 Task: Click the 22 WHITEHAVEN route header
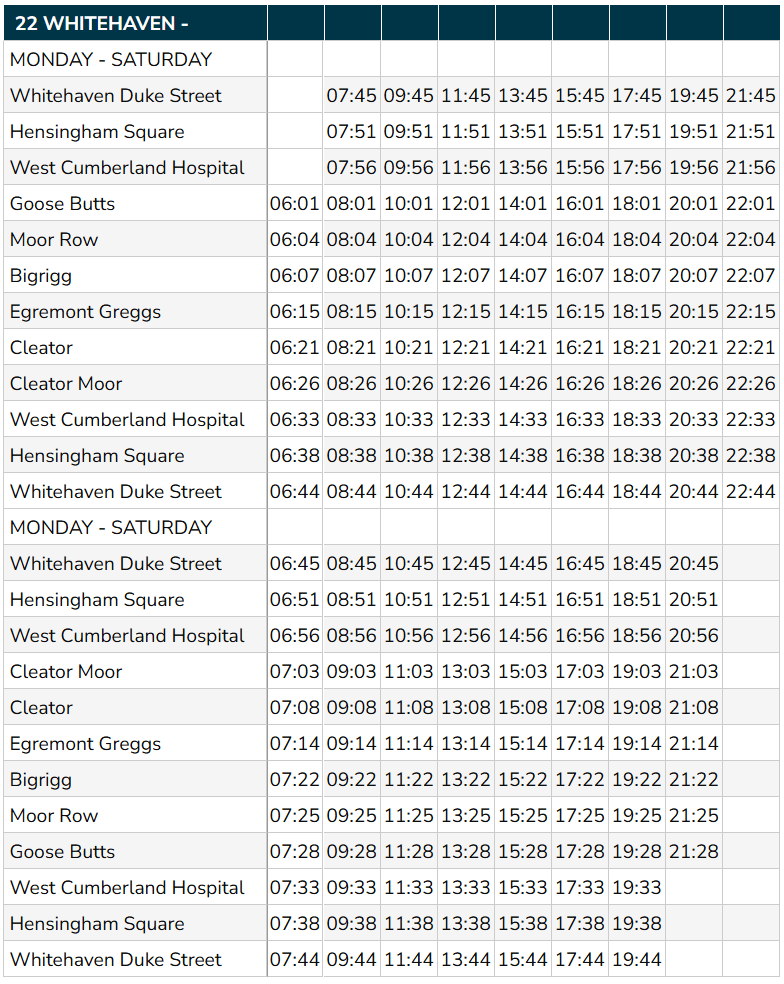click(102, 23)
